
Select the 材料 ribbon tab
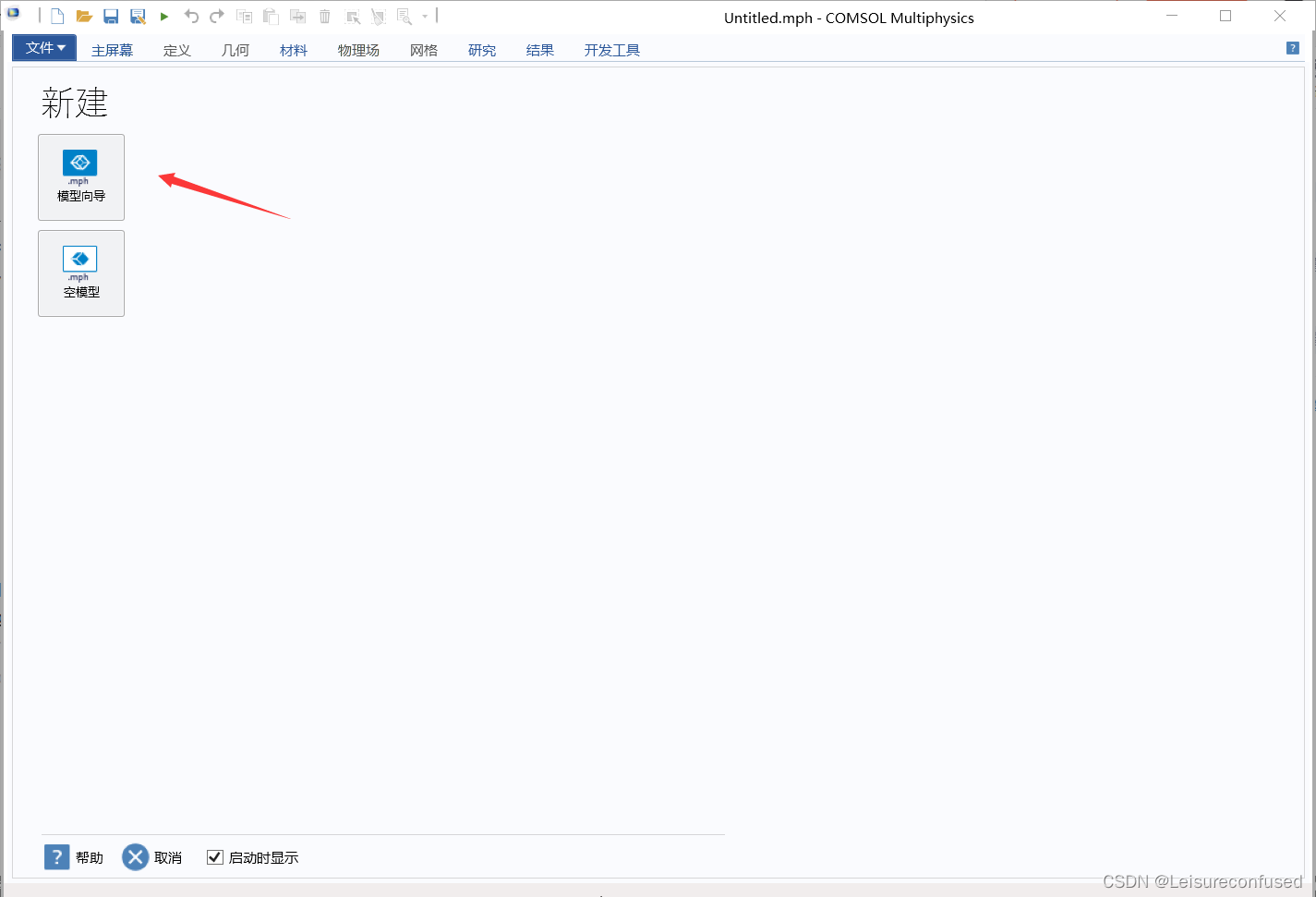pyautogui.click(x=293, y=50)
